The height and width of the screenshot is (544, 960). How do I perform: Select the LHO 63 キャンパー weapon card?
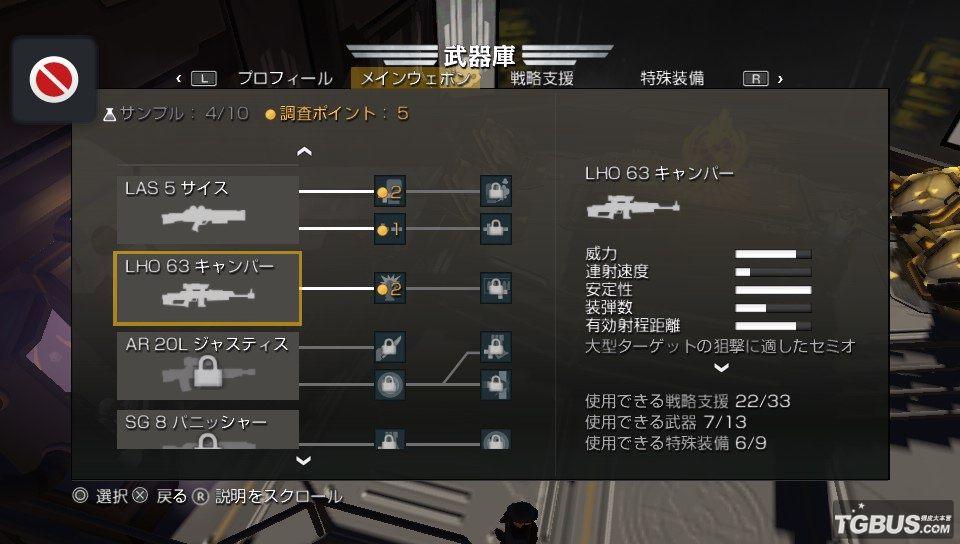[208, 288]
